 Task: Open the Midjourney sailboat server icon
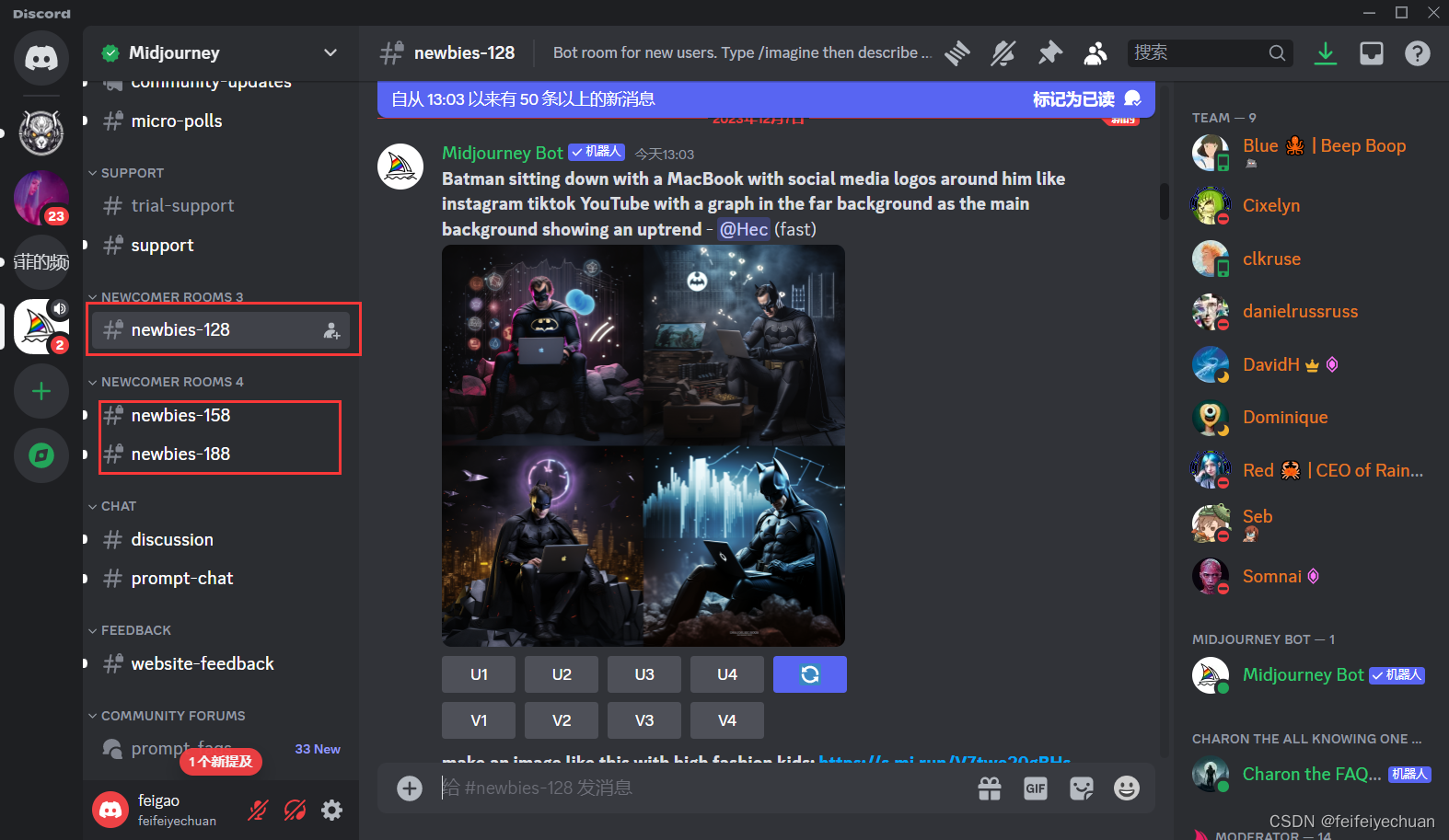(41, 327)
